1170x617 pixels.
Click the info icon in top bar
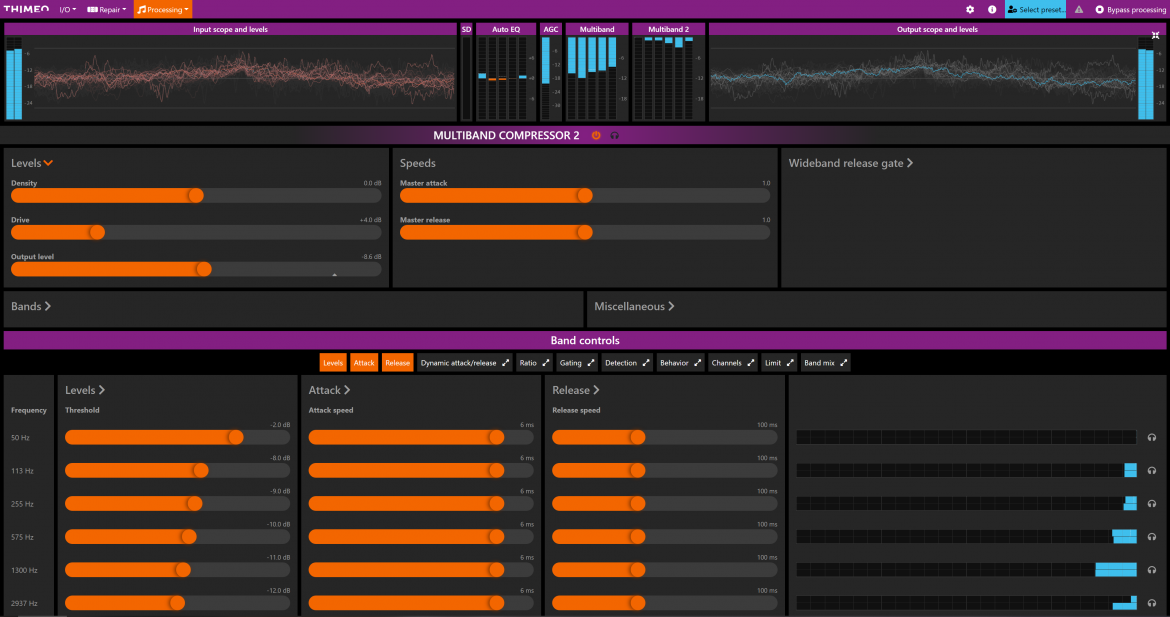pos(992,9)
